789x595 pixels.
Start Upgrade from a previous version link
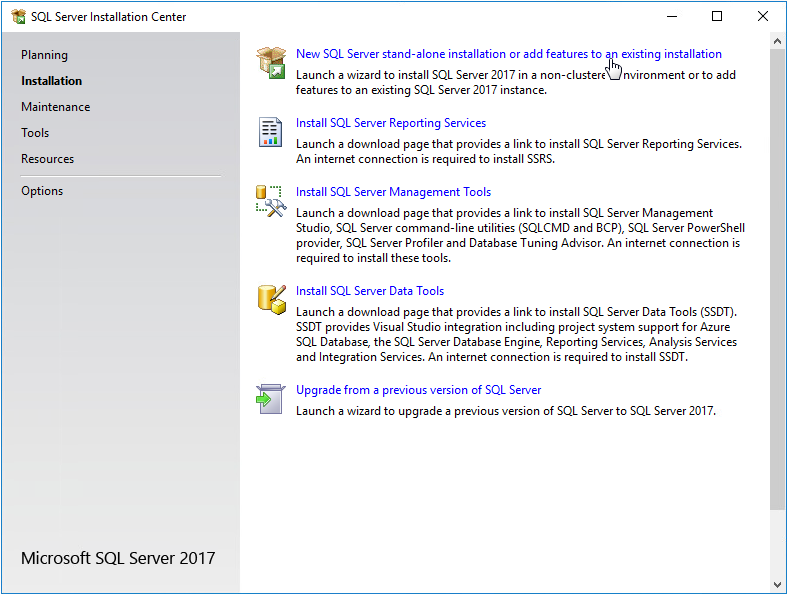click(x=419, y=390)
